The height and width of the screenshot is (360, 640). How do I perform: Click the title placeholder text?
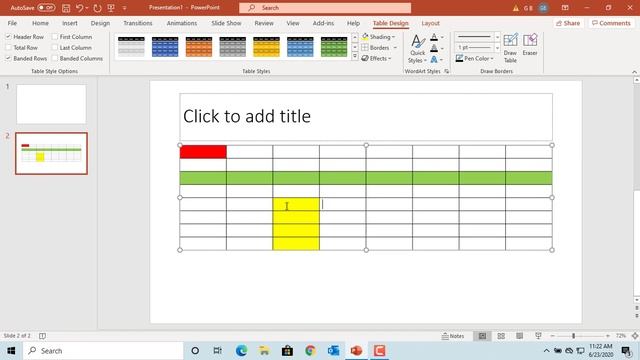(x=247, y=116)
